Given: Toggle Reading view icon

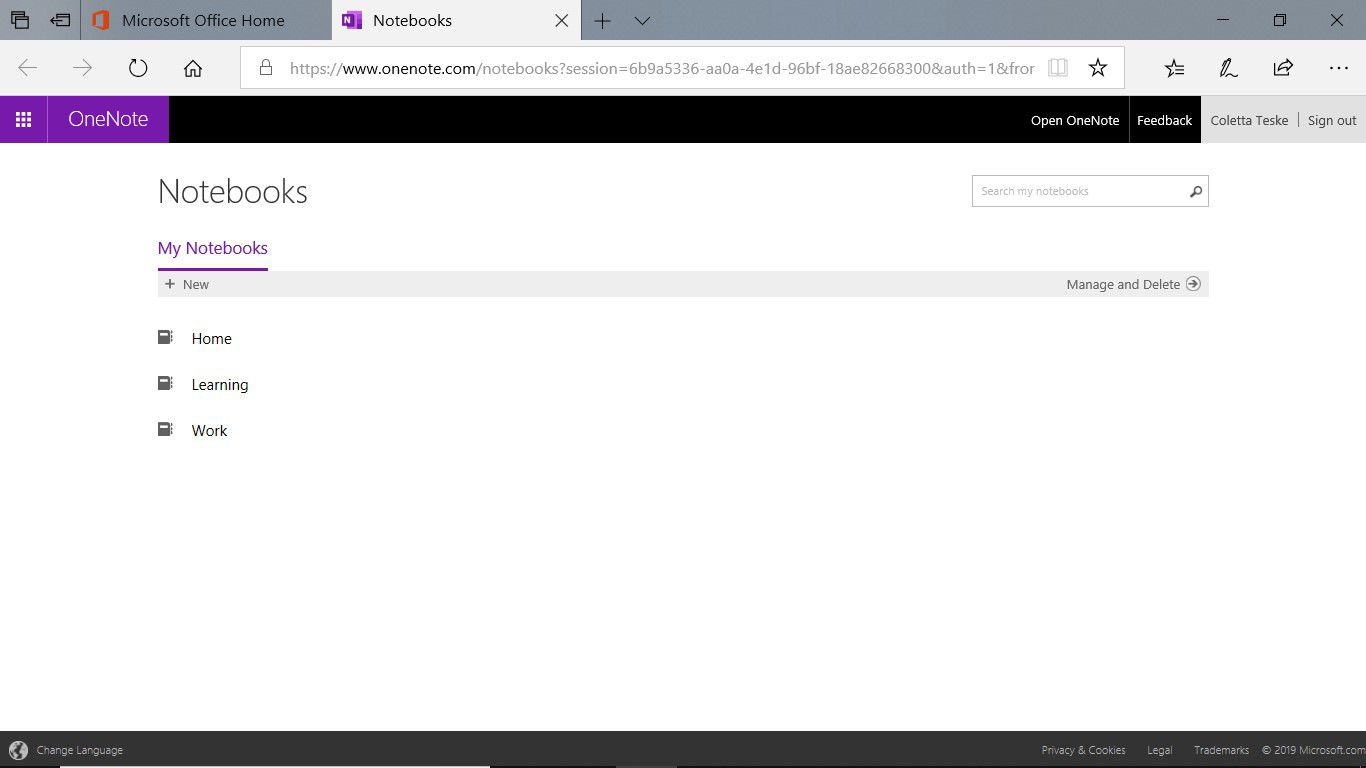Looking at the screenshot, I should pyautogui.click(x=1058, y=68).
